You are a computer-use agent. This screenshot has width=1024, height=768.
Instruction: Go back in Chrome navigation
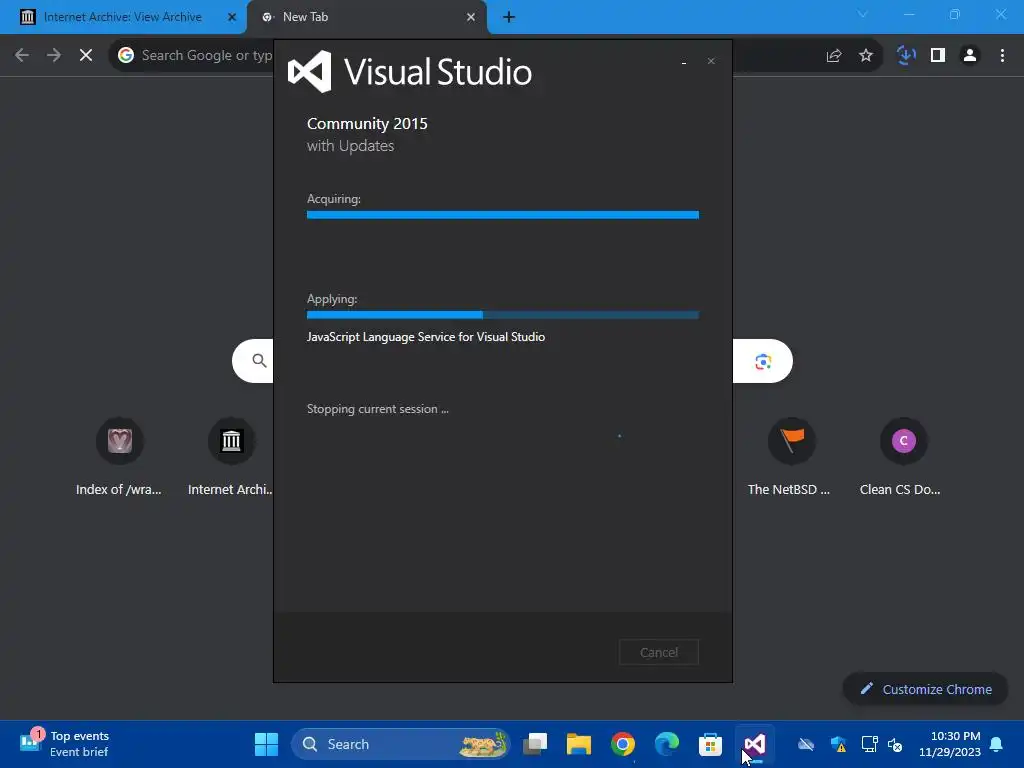coord(22,56)
